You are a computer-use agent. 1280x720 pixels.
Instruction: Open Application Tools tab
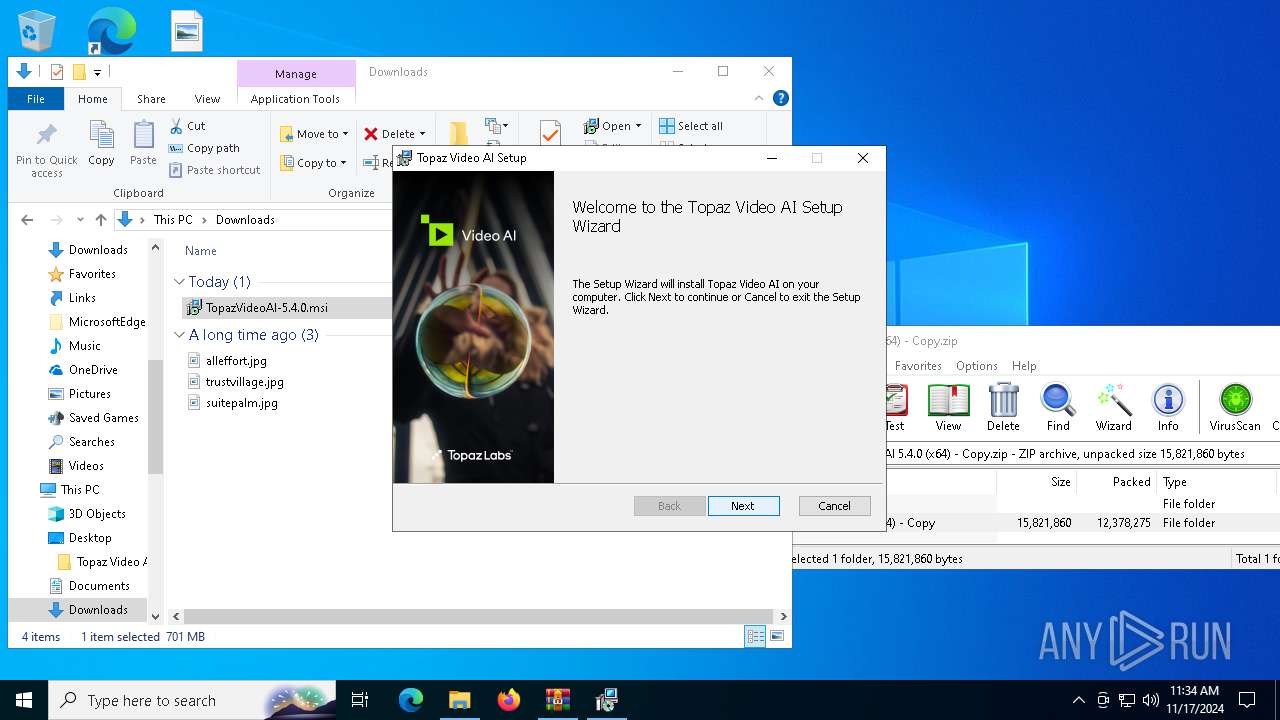pyautogui.click(x=295, y=99)
